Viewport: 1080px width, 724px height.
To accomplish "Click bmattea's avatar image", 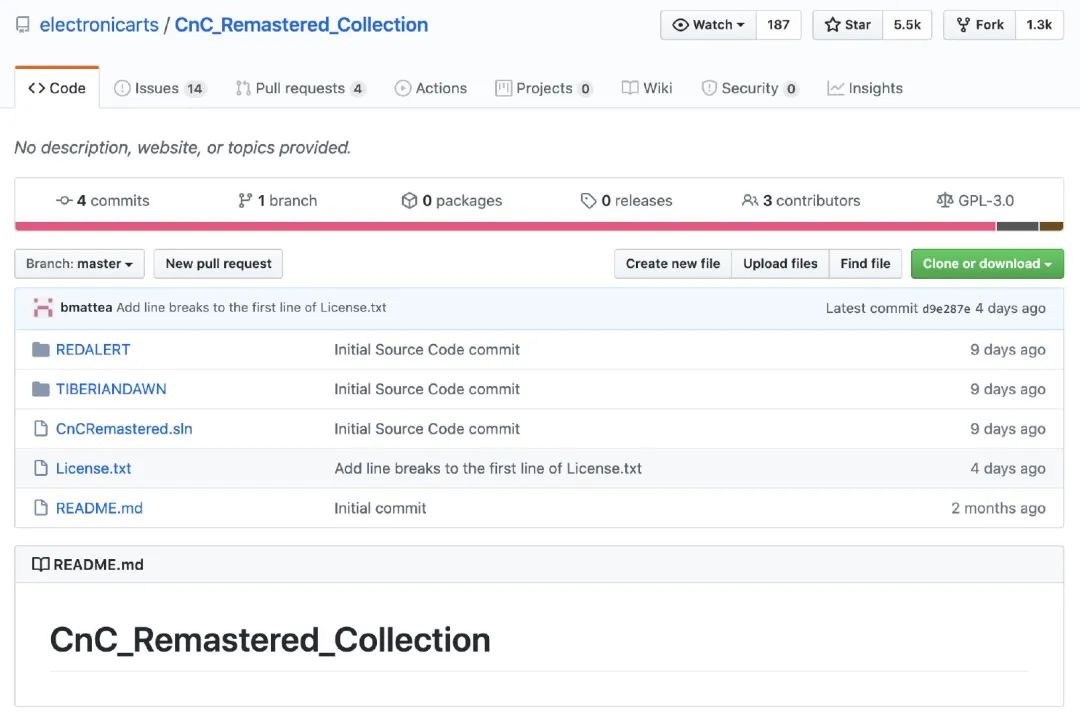I will (43, 308).
